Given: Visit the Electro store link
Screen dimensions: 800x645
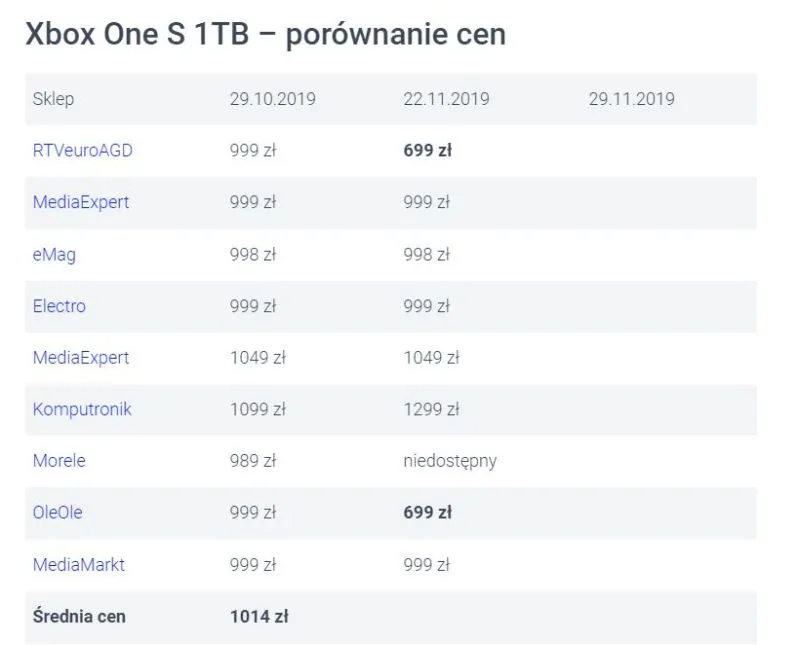Looking at the screenshot, I should pyautogui.click(x=59, y=306).
